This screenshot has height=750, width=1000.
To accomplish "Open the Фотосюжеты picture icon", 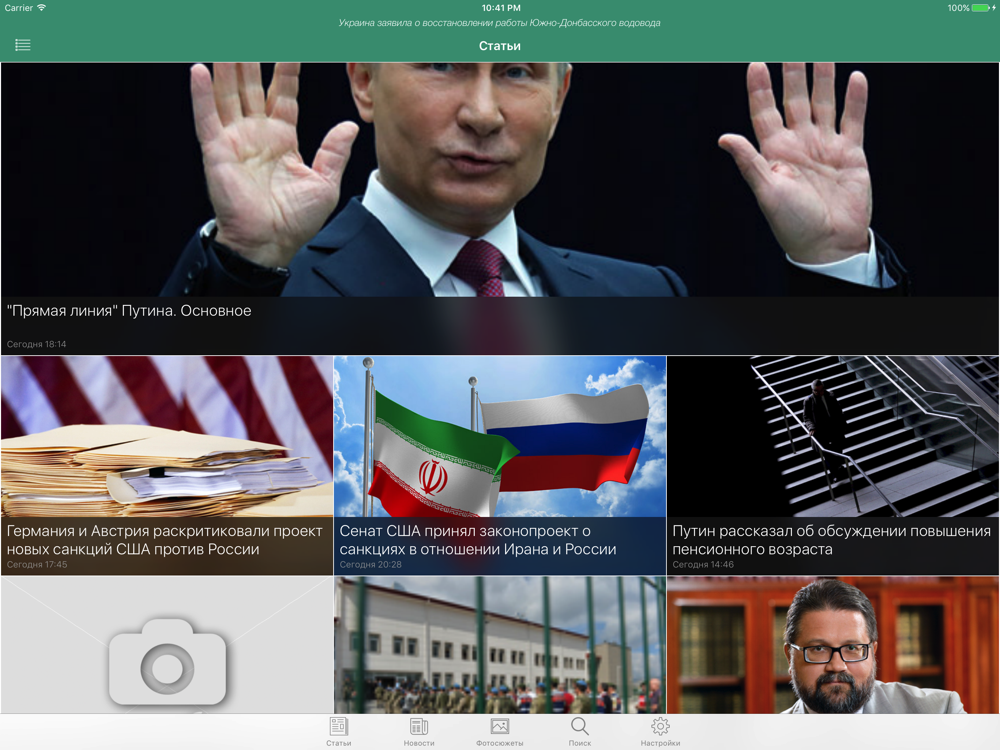I will (x=499, y=726).
